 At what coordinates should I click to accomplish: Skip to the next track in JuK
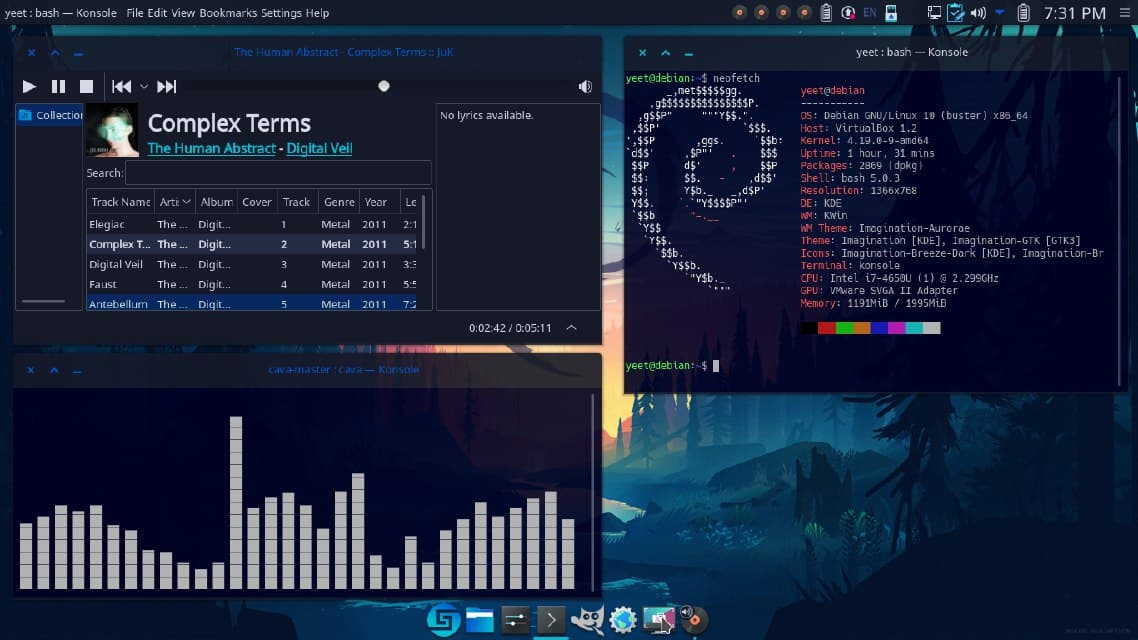(166, 86)
